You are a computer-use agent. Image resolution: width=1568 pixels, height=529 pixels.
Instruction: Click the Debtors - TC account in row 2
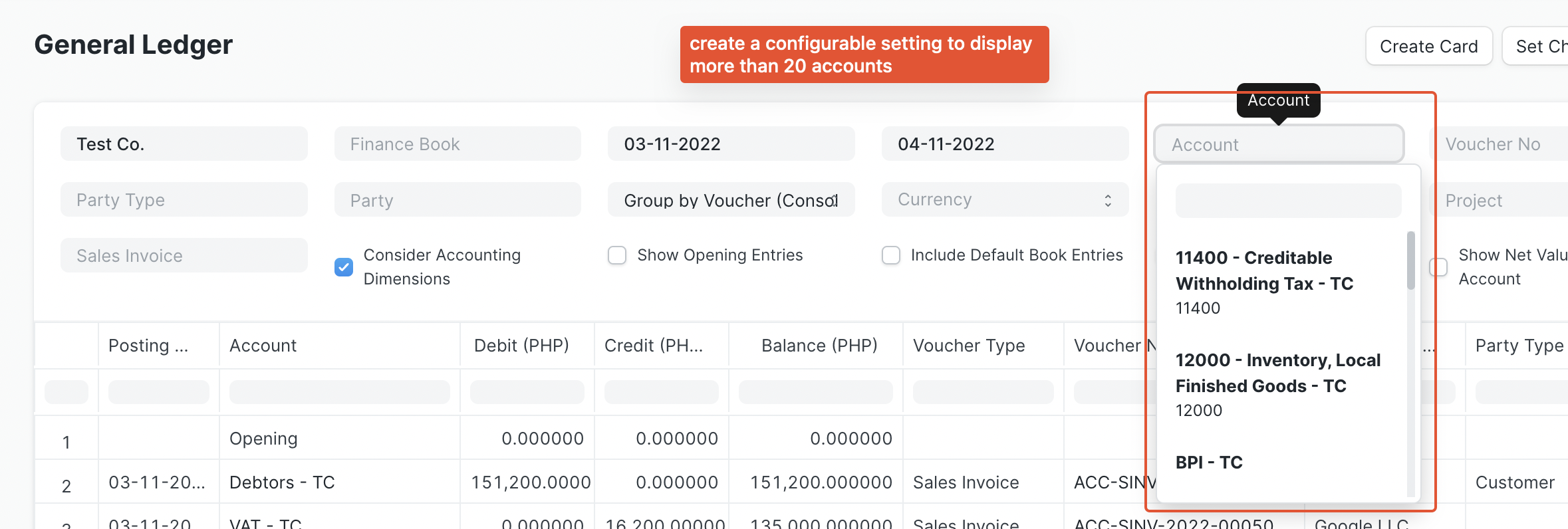[x=282, y=482]
